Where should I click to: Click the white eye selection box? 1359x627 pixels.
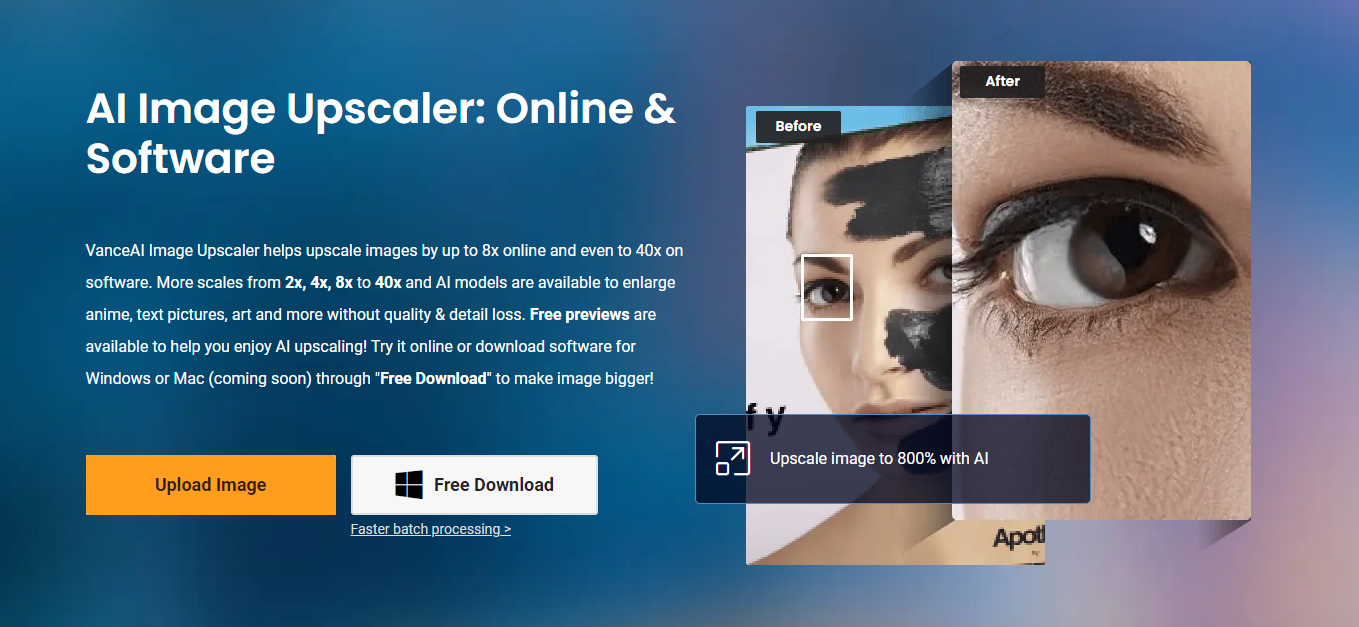pos(827,287)
